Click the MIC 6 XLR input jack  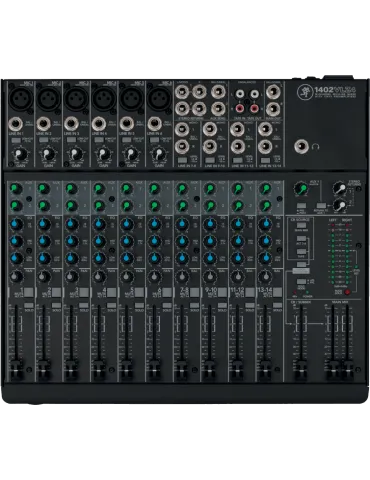click(x=159, y=98)
